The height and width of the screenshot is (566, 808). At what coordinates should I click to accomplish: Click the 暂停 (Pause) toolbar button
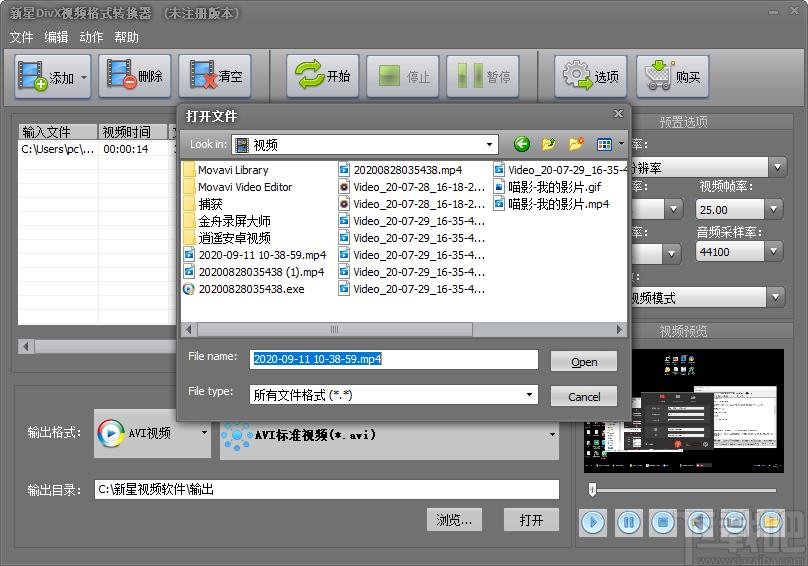tap(482, 76)
